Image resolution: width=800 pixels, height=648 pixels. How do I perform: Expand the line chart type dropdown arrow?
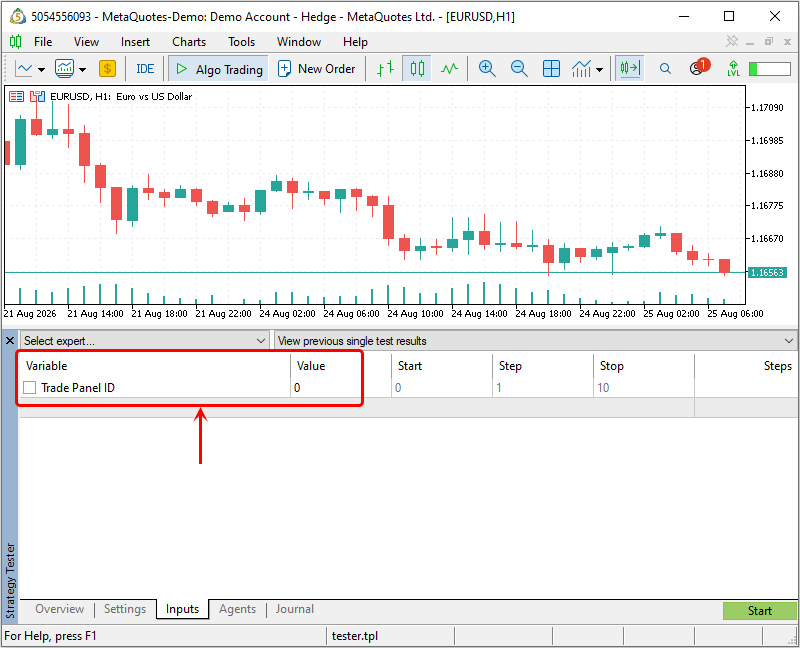tap(41, 69)
